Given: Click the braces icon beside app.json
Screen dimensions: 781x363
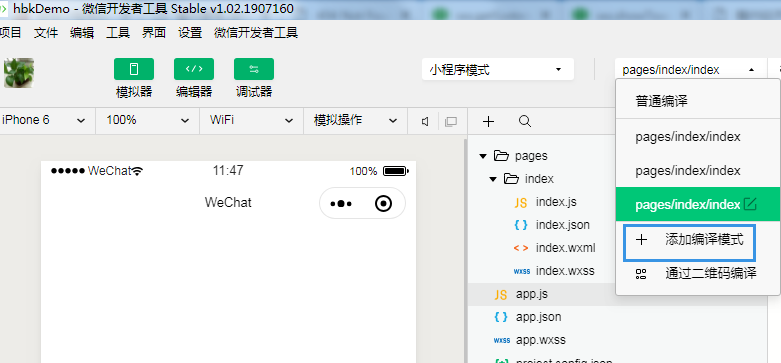Looking at the screenshot, I should click(501, 317).
